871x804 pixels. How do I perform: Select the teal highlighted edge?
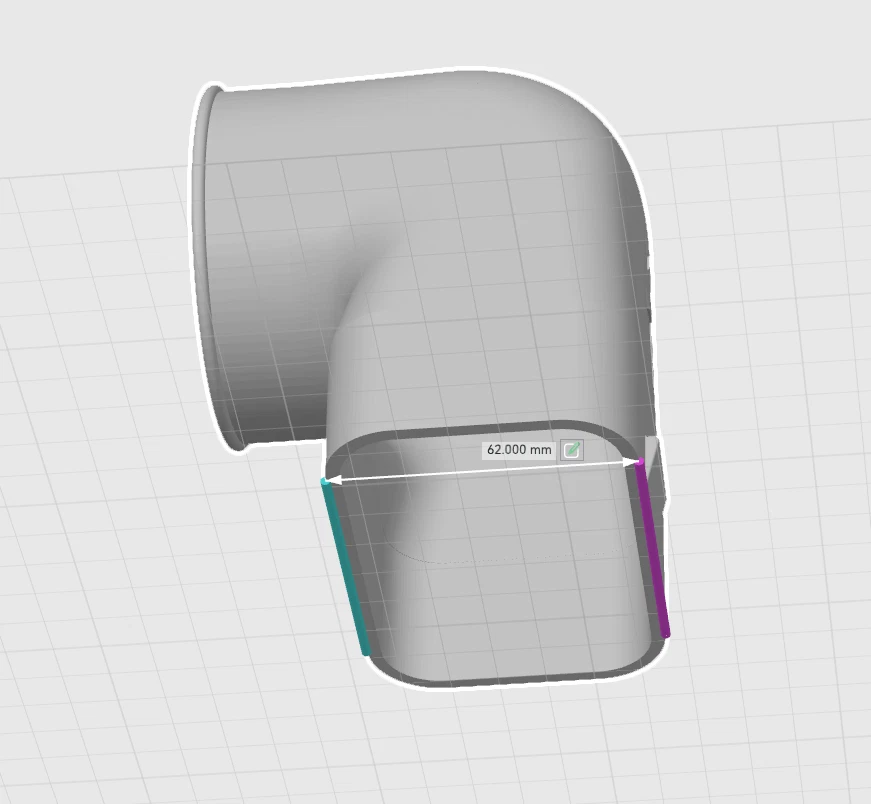(346, 567)
